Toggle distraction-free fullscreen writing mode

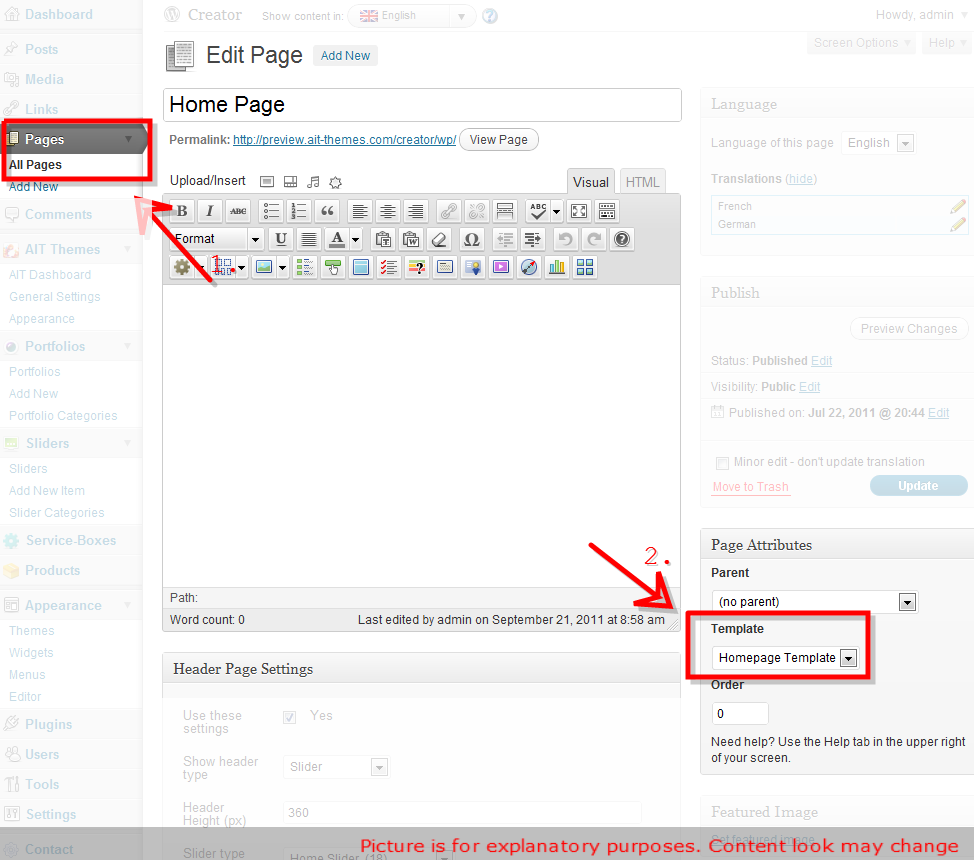[579, 211]
